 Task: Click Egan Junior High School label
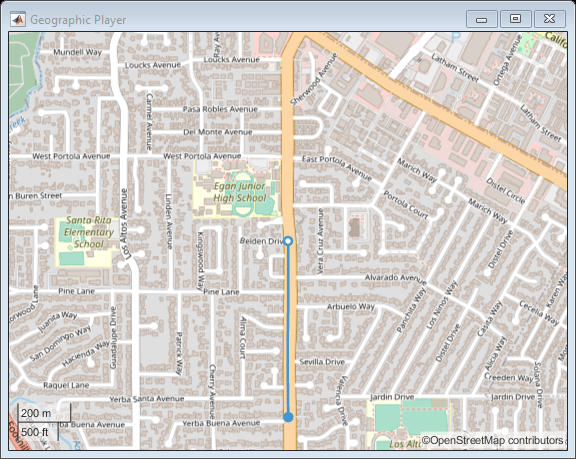[x=240, y=192]
